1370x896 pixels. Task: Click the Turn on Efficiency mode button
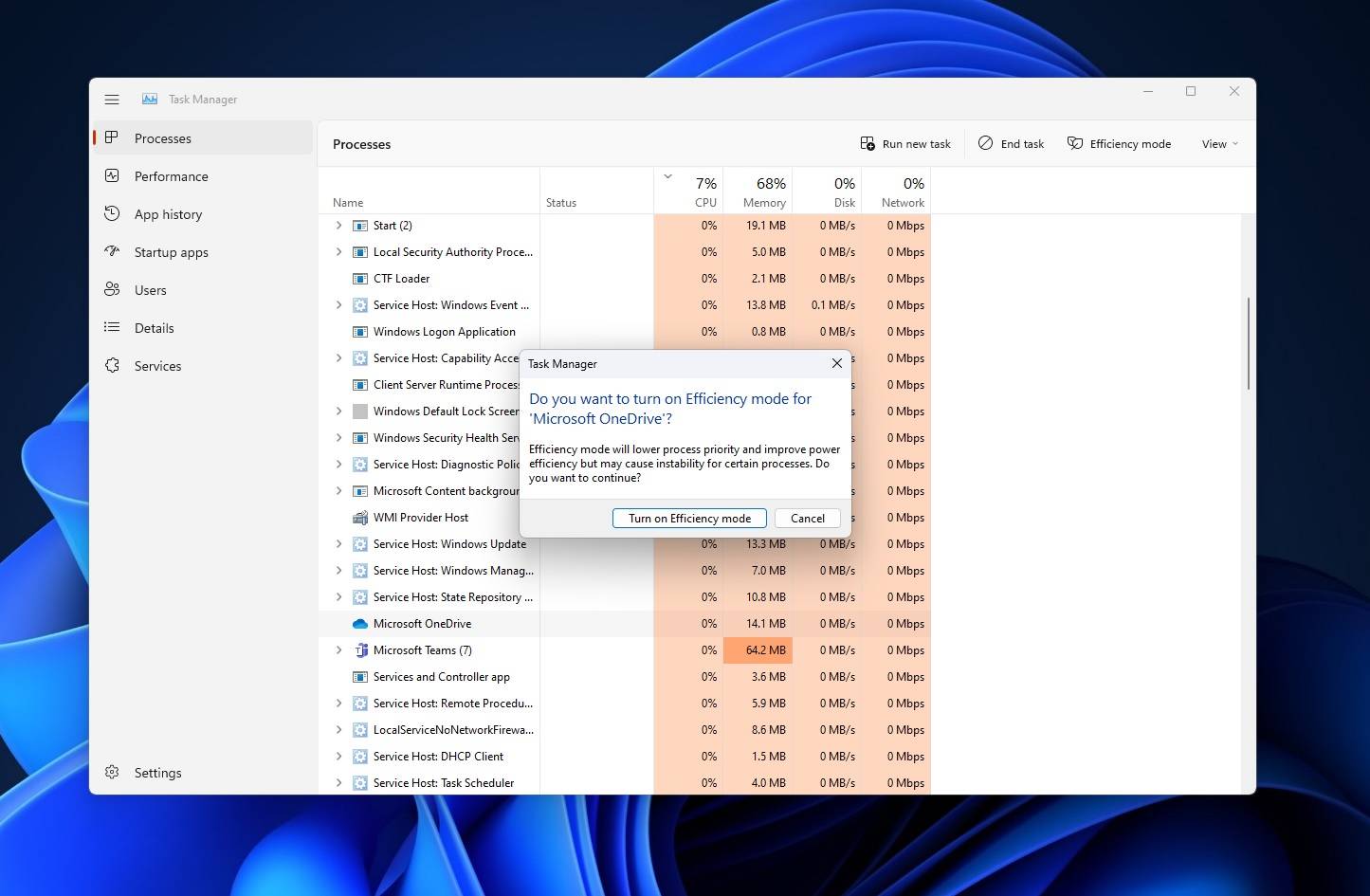[x=689, y=518]
